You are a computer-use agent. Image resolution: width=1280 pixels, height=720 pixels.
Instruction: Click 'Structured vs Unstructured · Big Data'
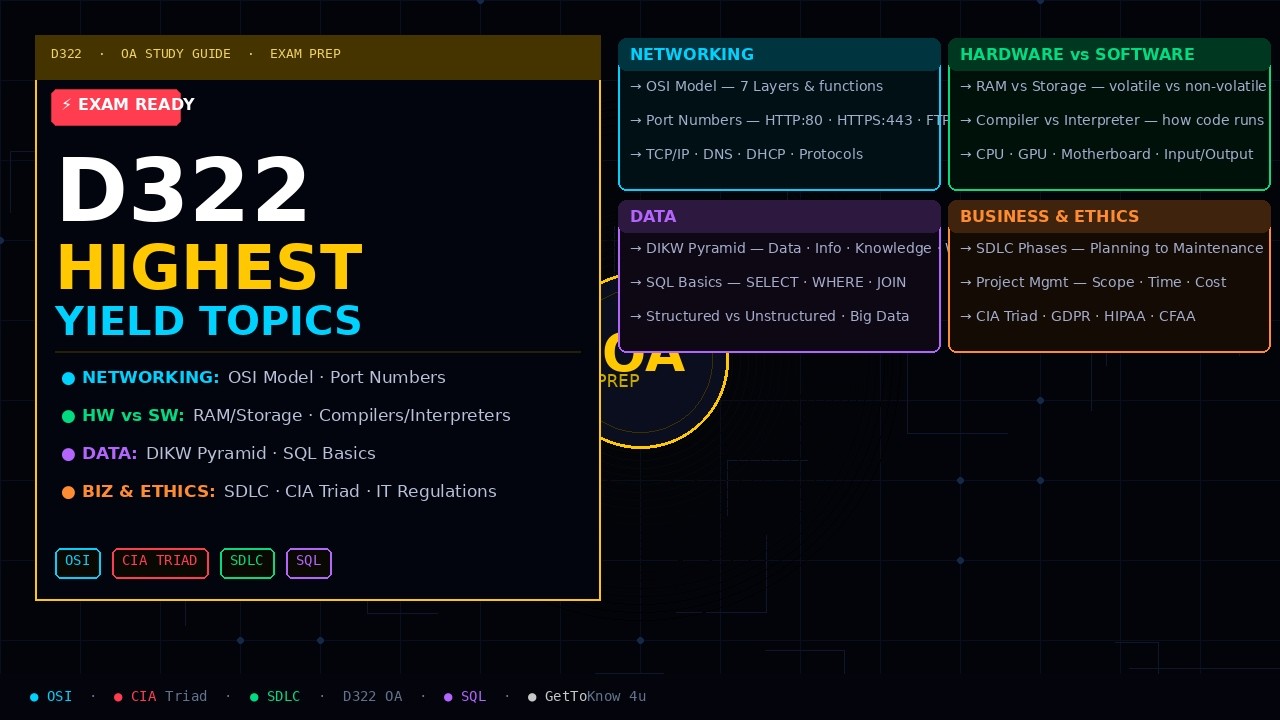click(x=769, y=316)
